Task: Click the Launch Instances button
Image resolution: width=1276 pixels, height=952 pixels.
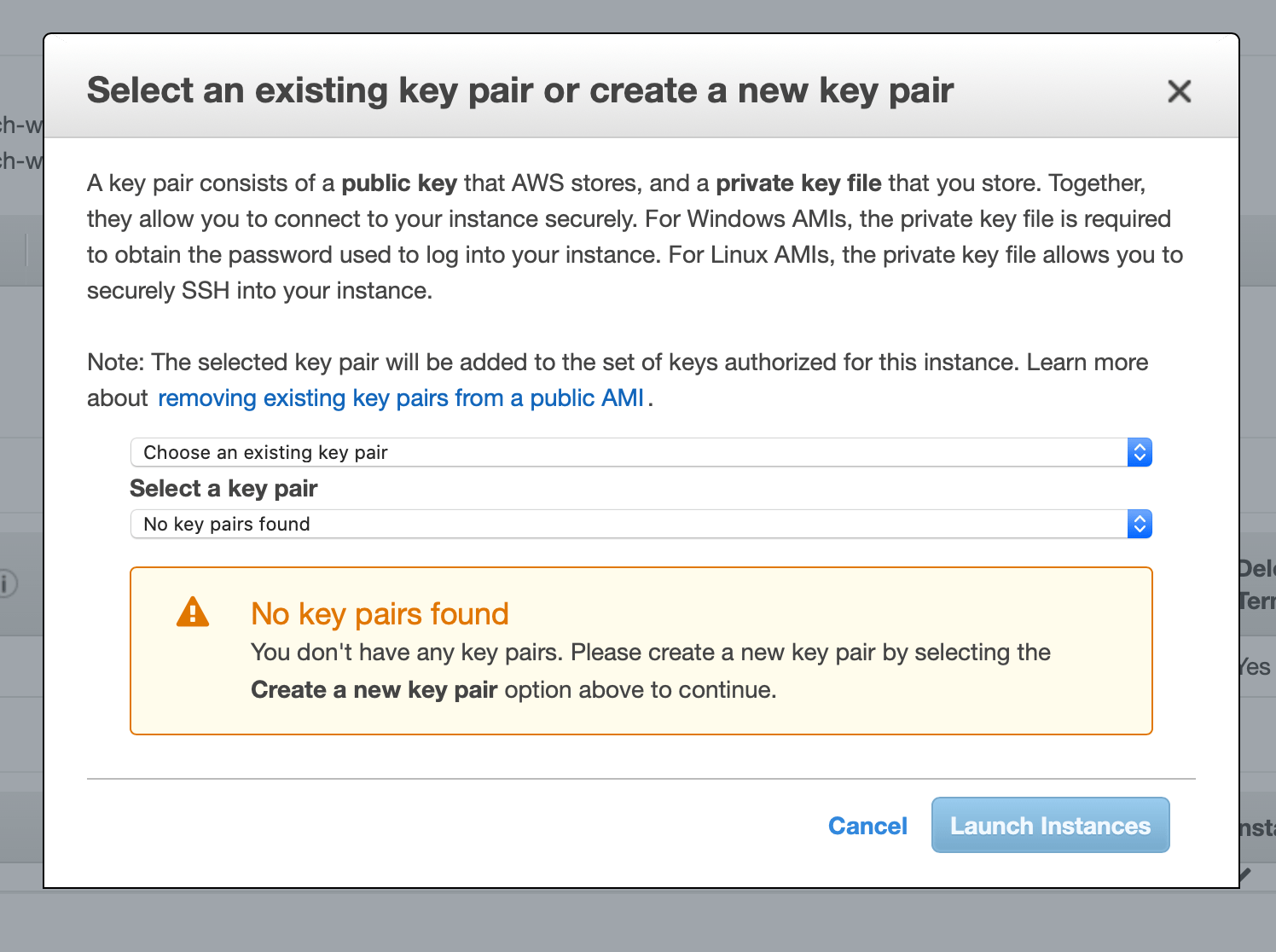Action: point(1050,825)
